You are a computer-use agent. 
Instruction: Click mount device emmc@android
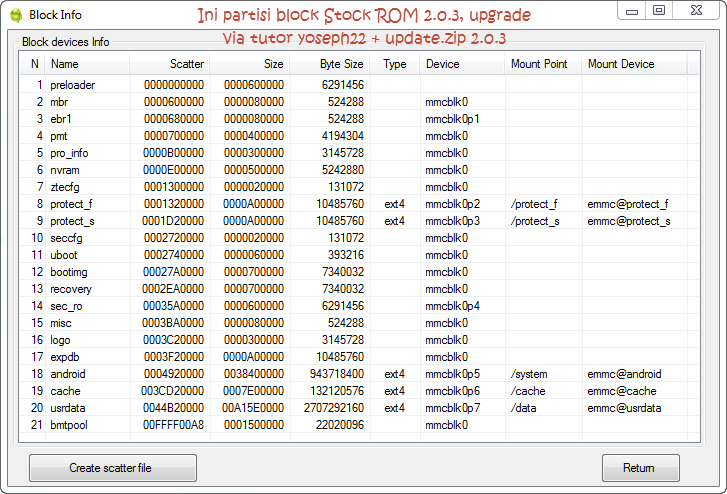tap(624, 374)
